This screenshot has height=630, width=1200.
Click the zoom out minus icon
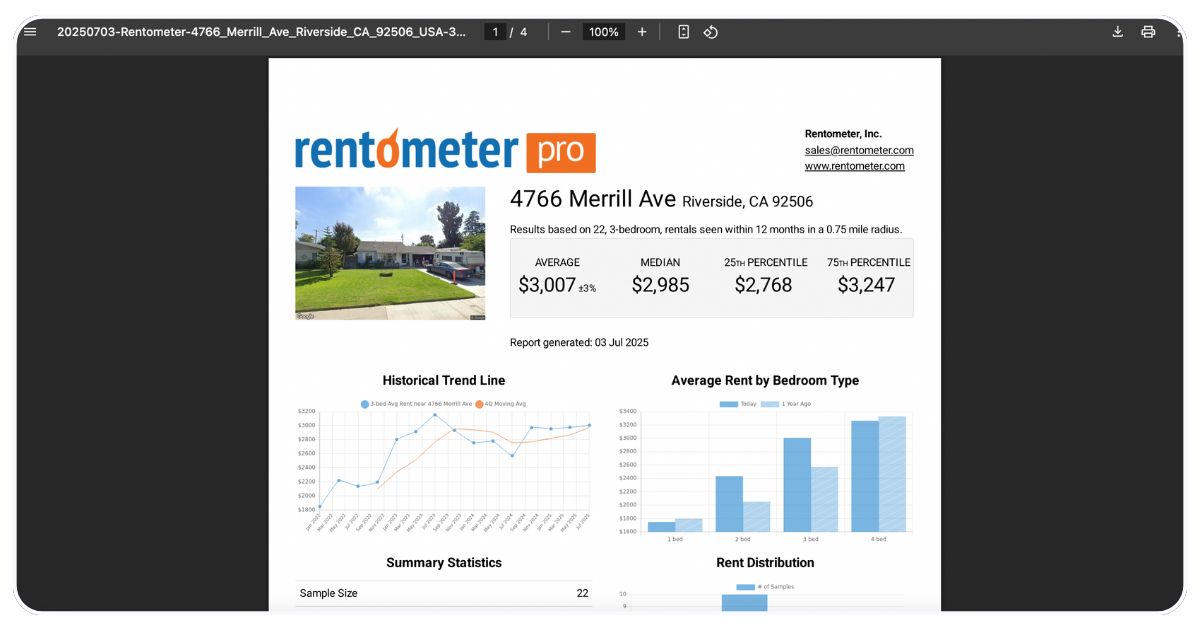tap(565, 32)
